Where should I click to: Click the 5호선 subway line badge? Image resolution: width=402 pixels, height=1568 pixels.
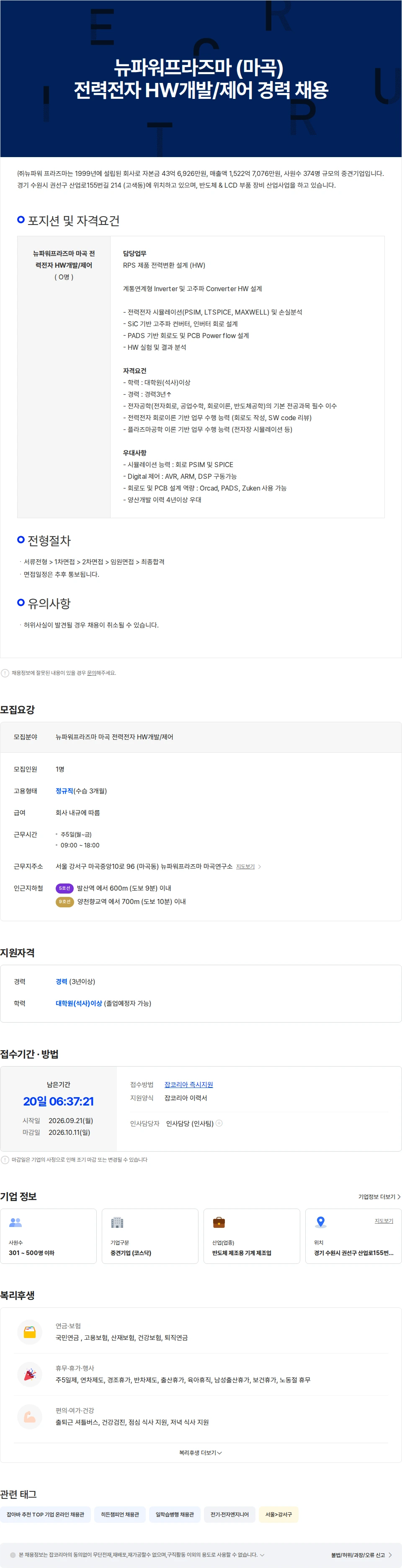(64, 888)
